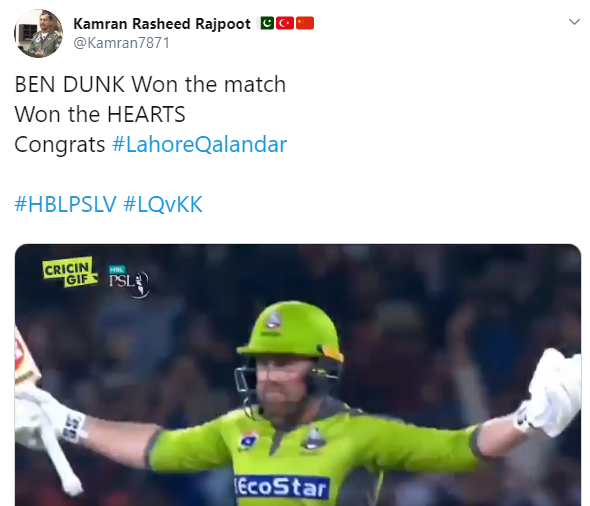This screenshot has height=506, width=590.
Task: Open the #LahoreQalandar hashtag
Action: click(199, 144)
